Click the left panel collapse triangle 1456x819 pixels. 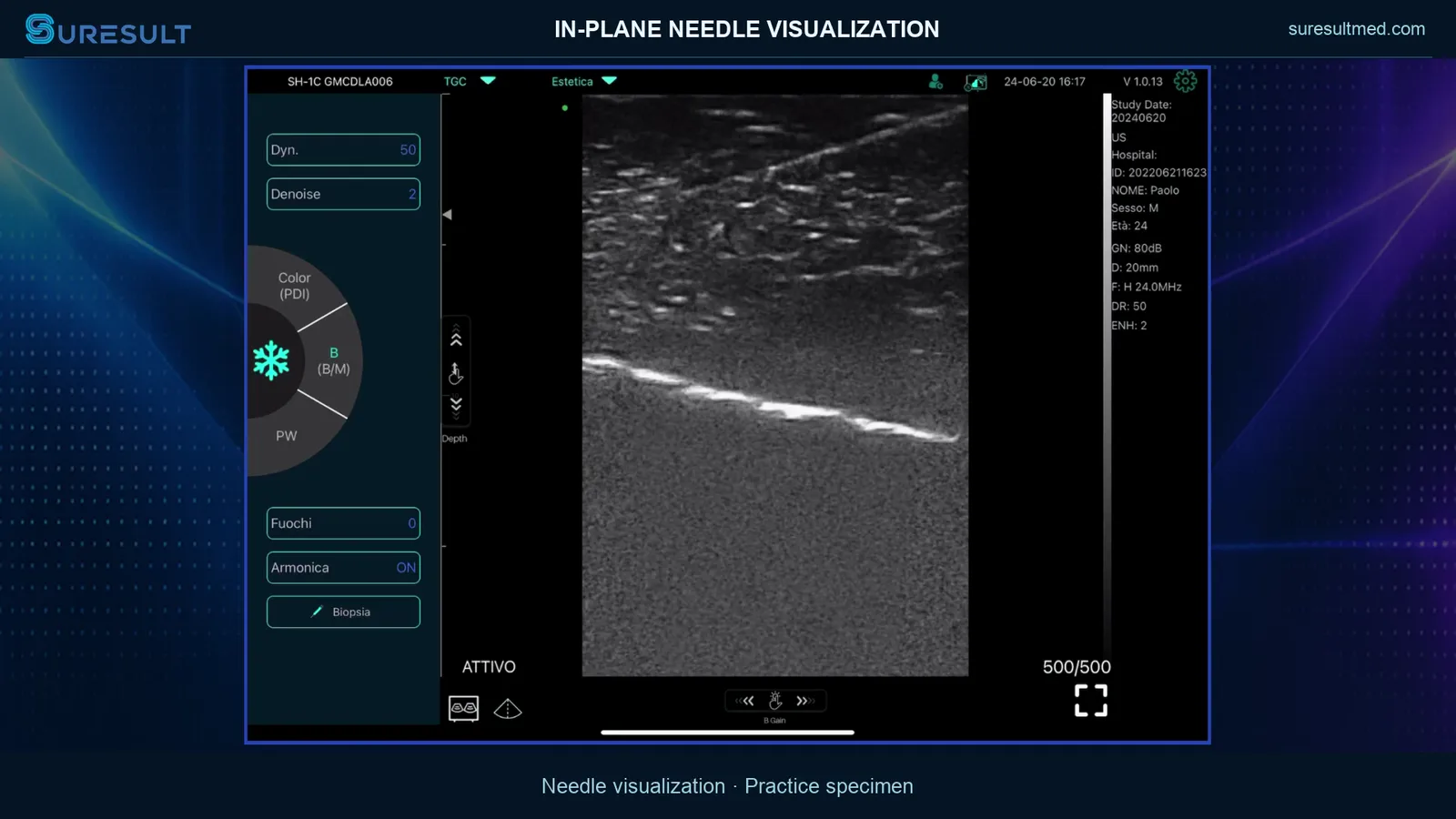(x=447, y=215)
